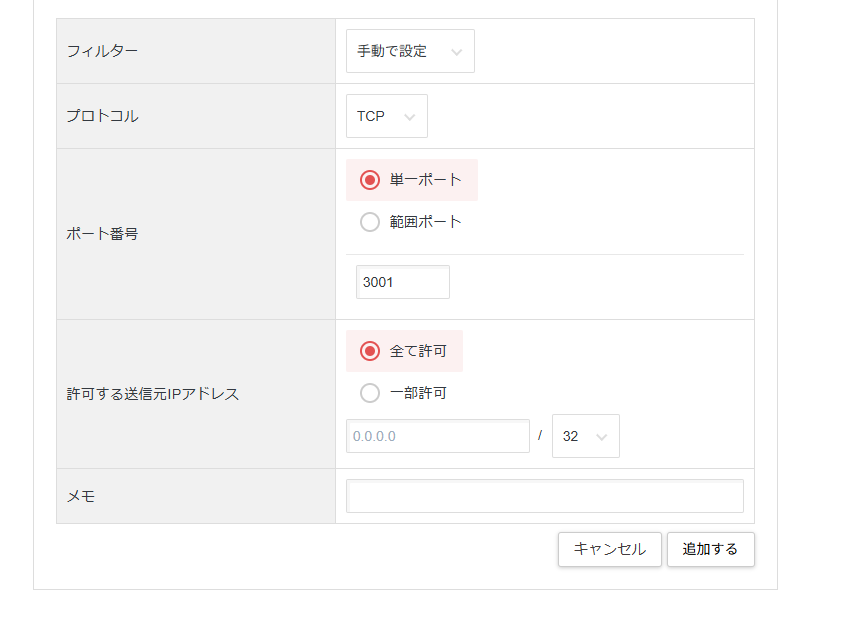The width and height of the screenshot is (865, 637).
Task: Open the subnet prefix dropdown showing 32
Action: (x=585, y=435)
